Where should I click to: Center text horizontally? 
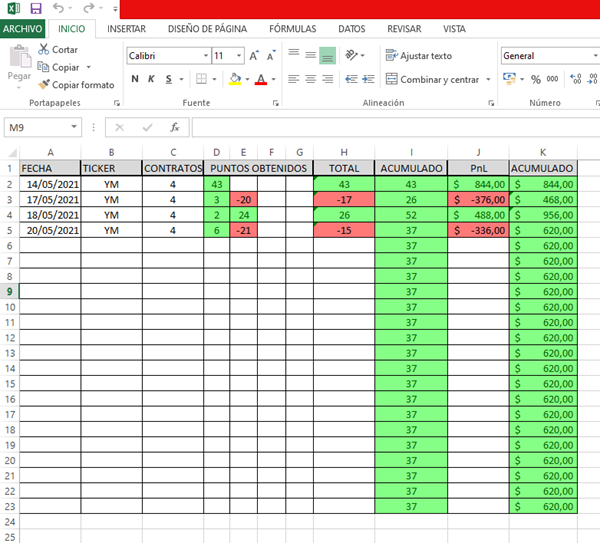(310, 79)
